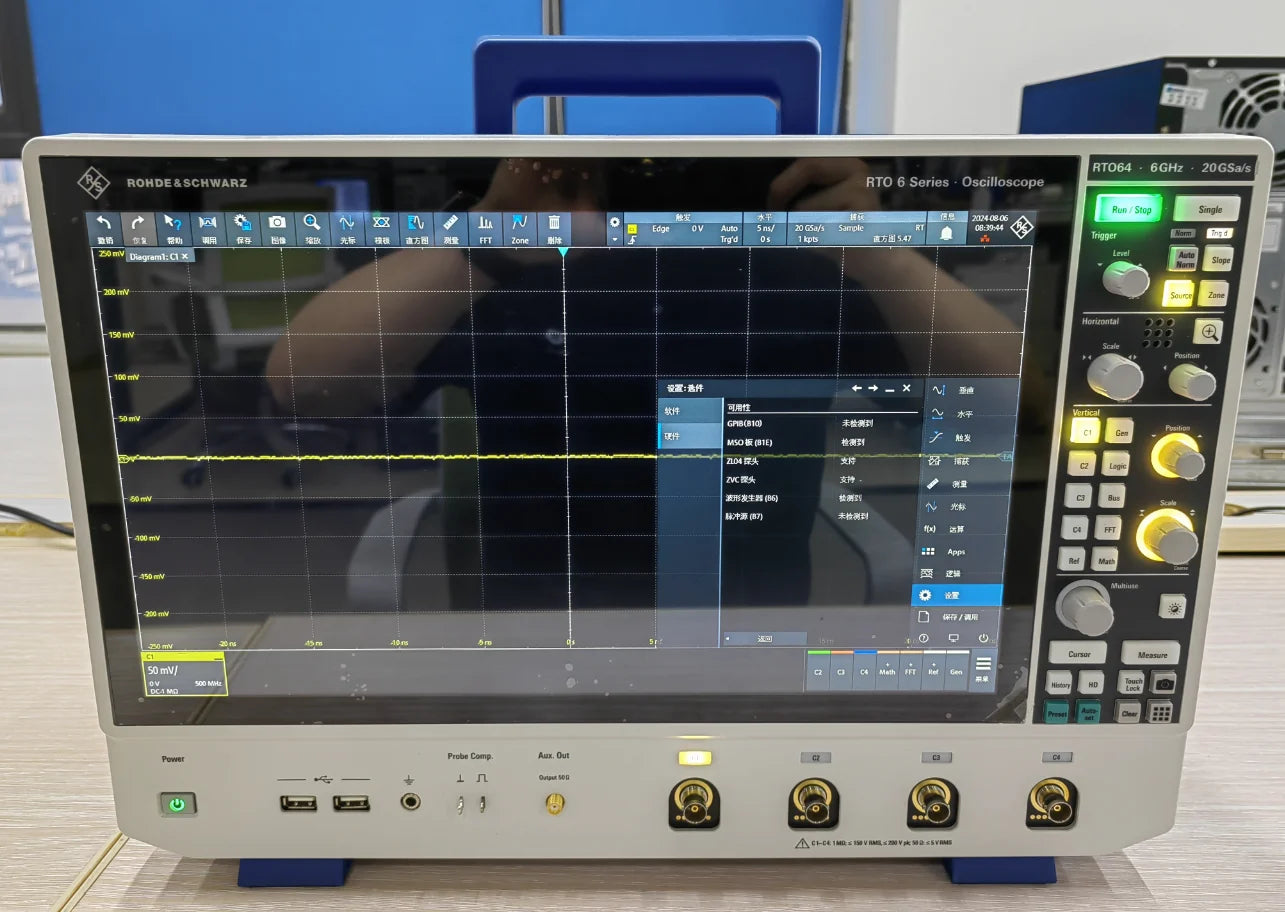
Task: Toggle the Run / Stop front-panel button
Action: 1130,210
